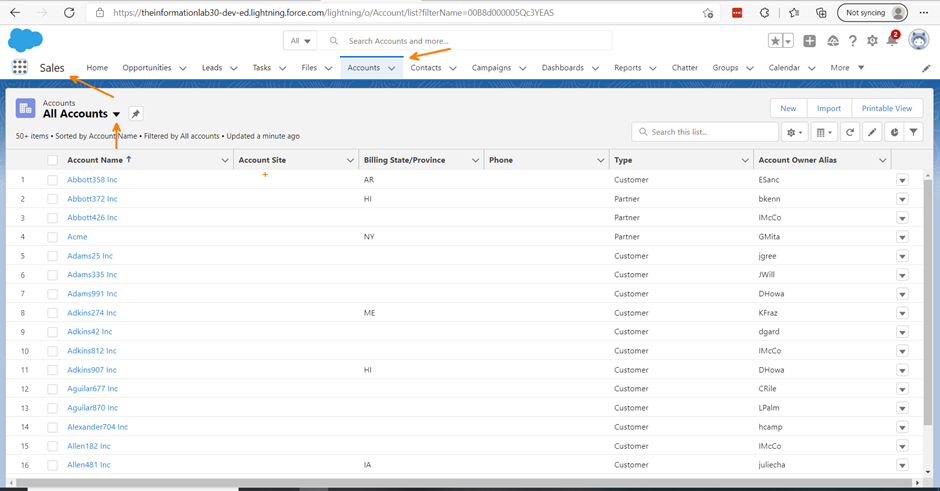Expand the row actions for Abbott372 Inc

902,199
